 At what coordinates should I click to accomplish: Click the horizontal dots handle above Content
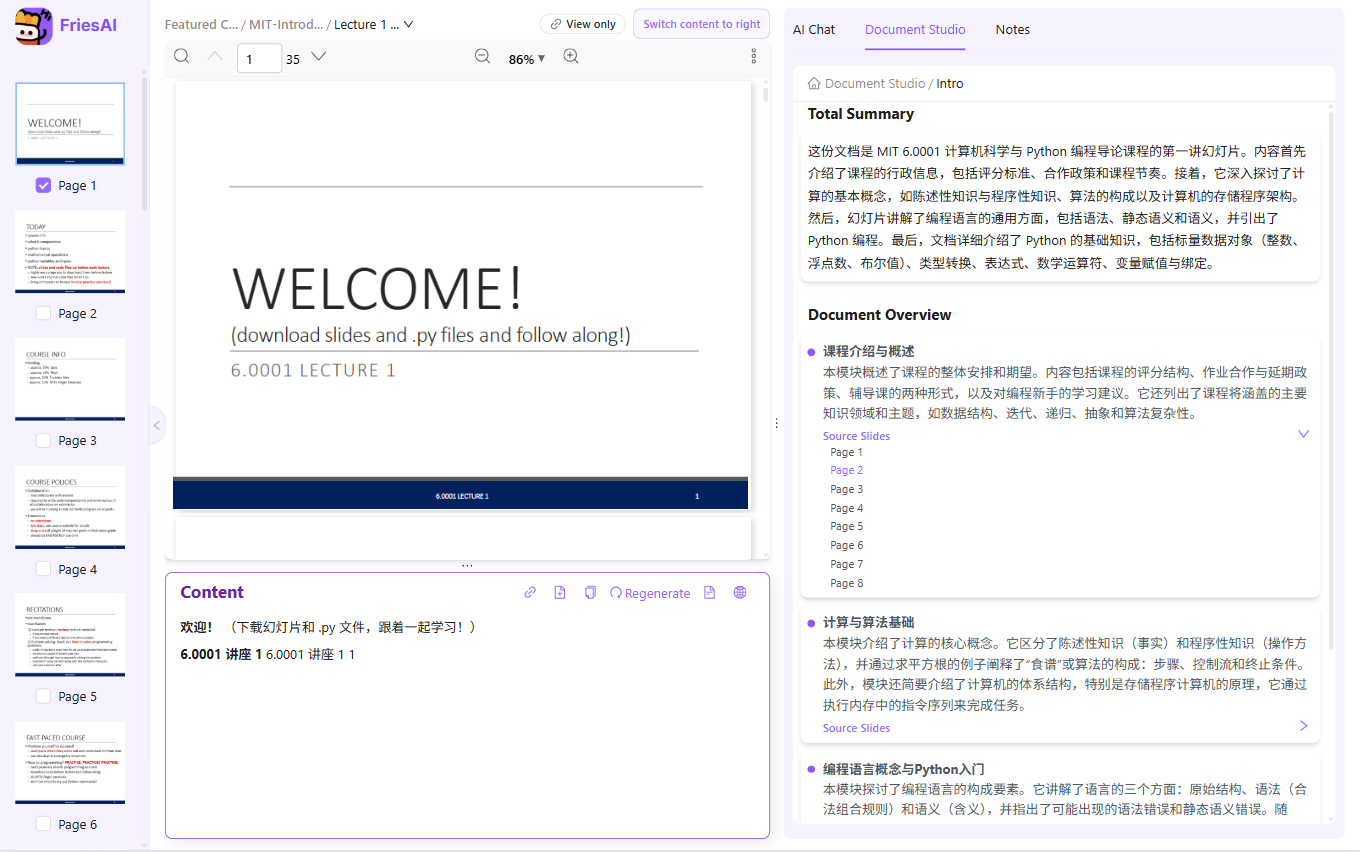(x=467, y=566)
